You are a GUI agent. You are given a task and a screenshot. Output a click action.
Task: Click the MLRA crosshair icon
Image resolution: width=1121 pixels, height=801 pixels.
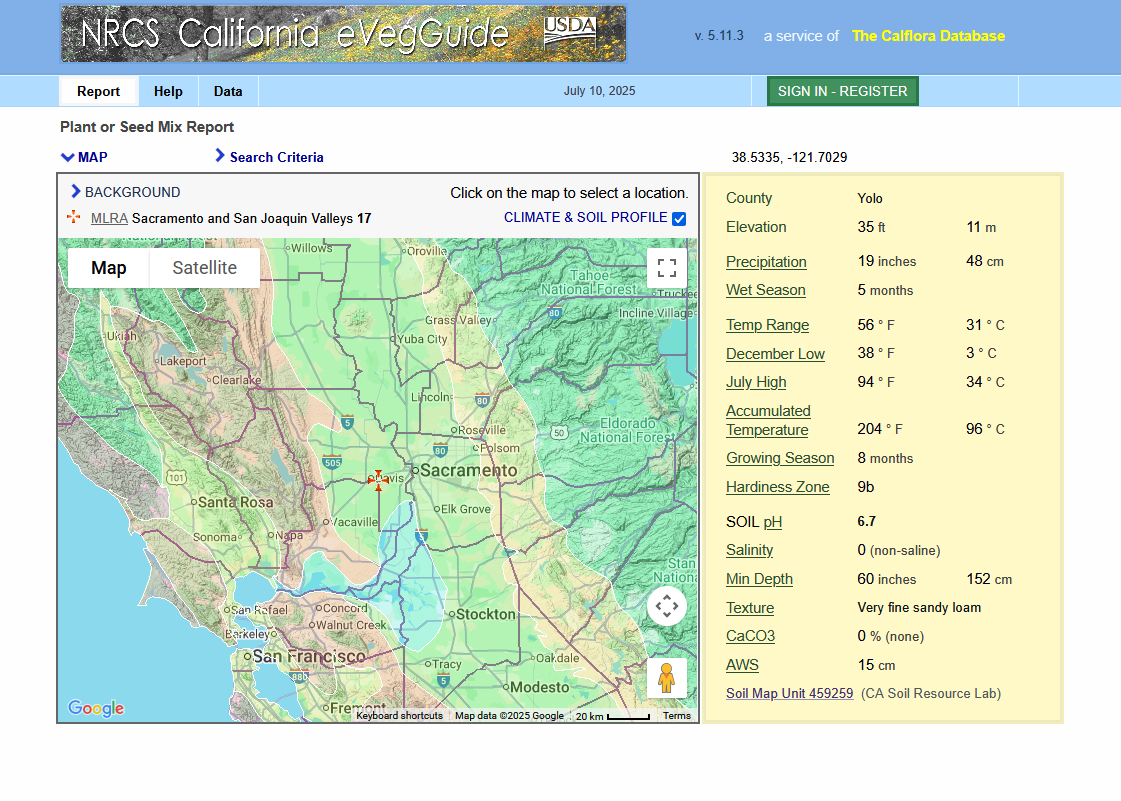coord(74,216)
